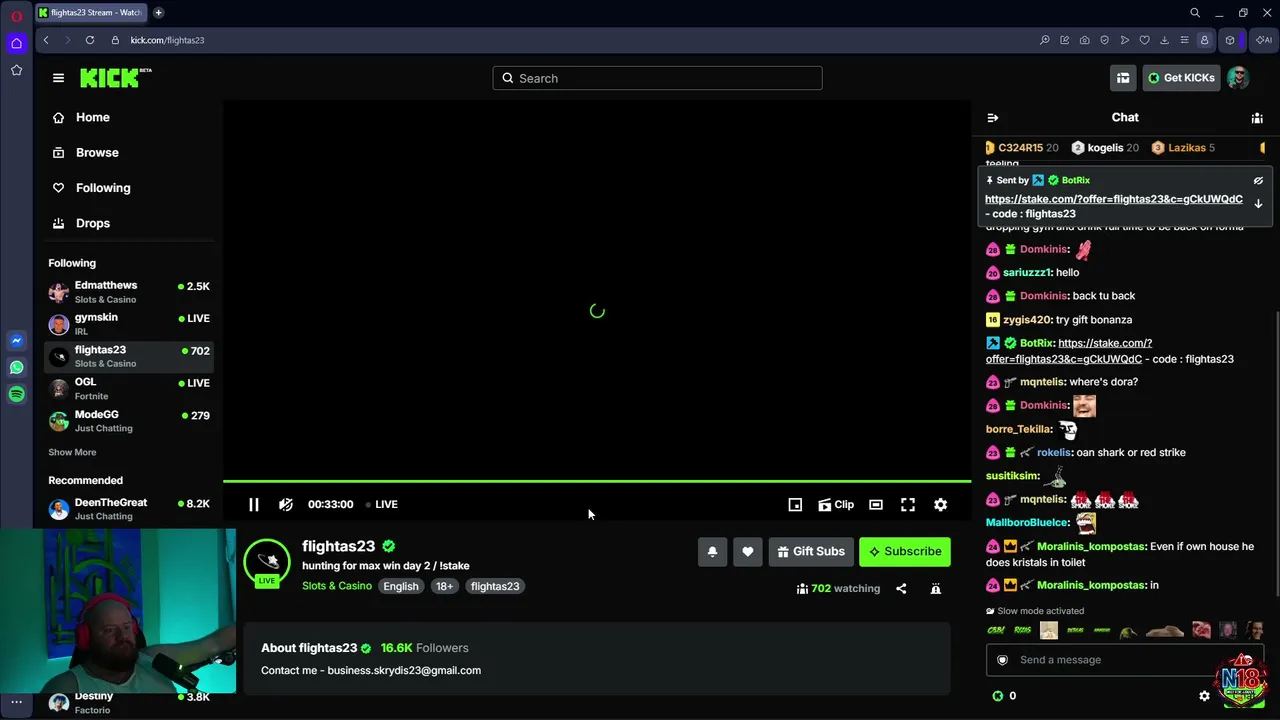Search tabs with magnifier icon

[1195, 13]
